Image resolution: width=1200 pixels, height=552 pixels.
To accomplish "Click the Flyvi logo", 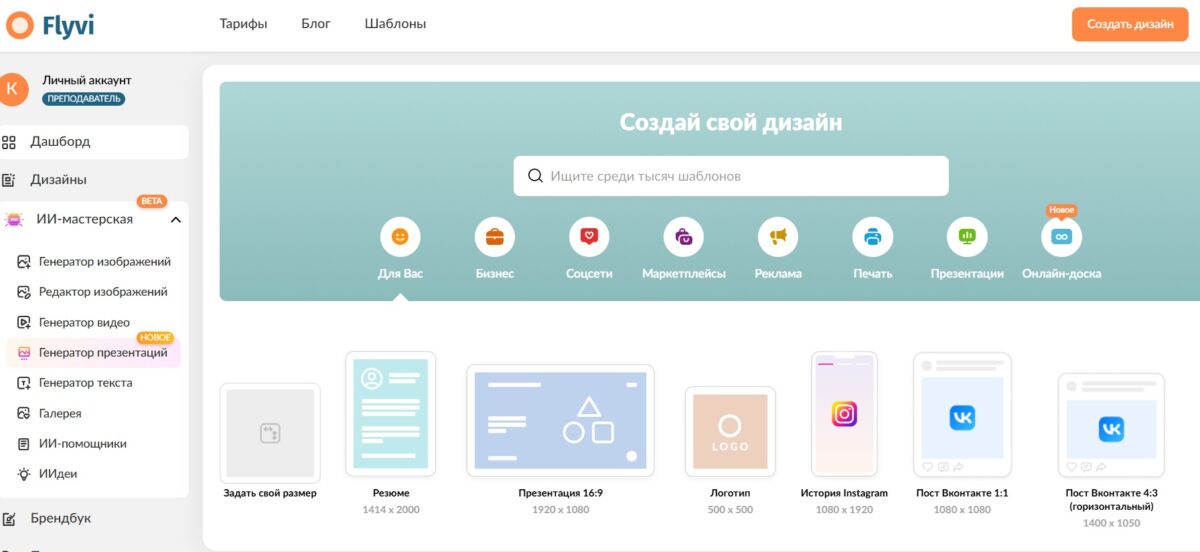I will click(50, 24).
